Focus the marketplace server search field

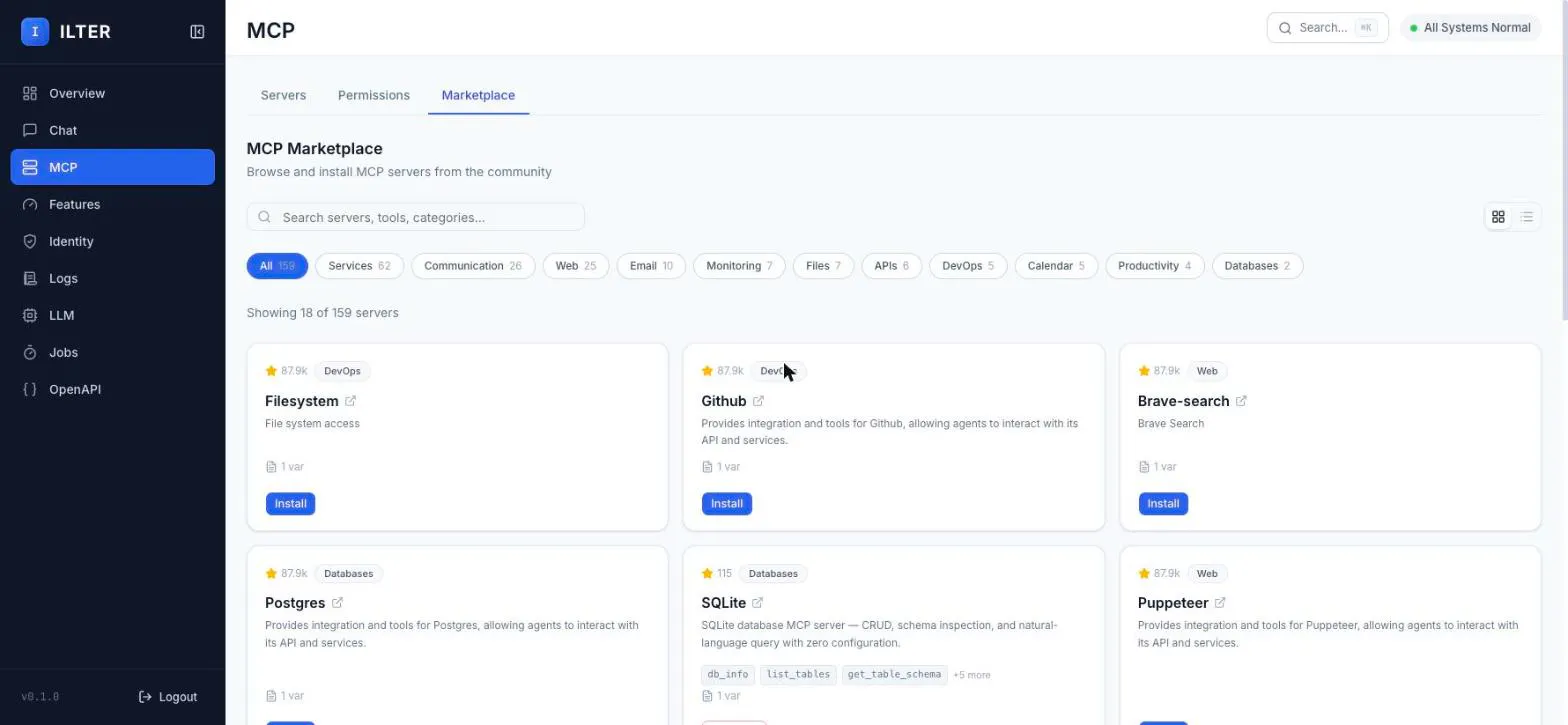coord(415,217)
